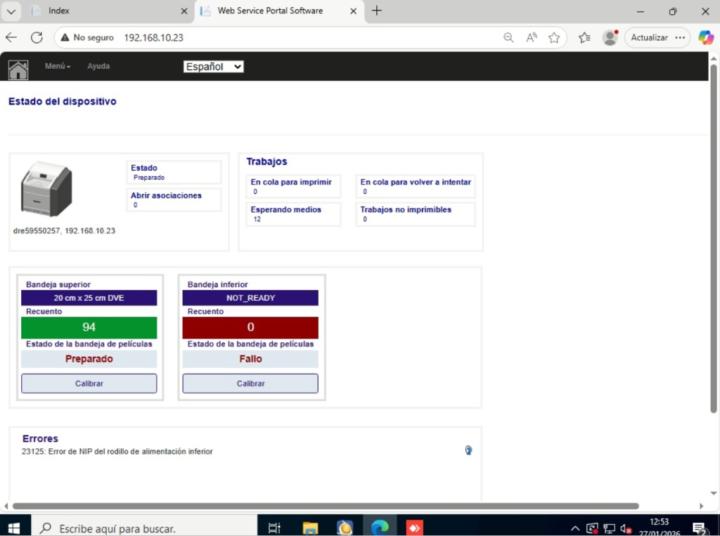The width and height of the screenshot is (720, 536).
Task: Open the browser profile avatar icon
Action: click(x=610, y=37)
